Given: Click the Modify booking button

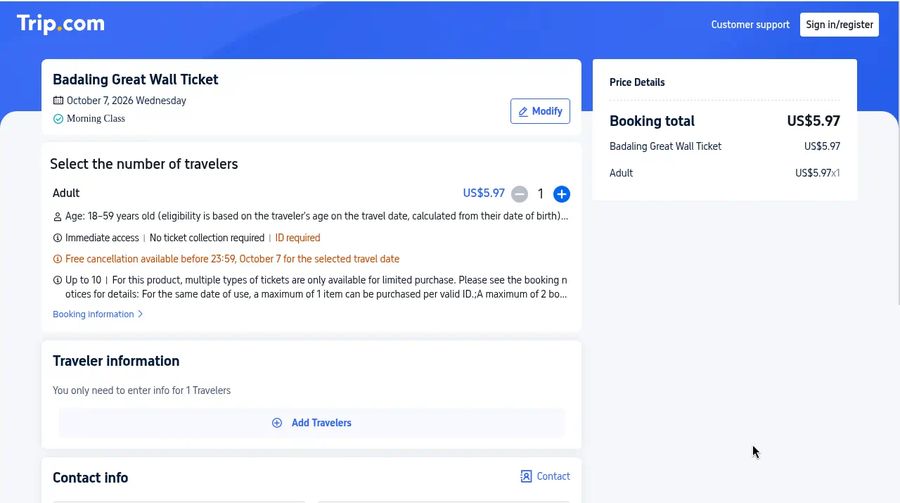Looking at the screenshot, I should tap(540, 111).
